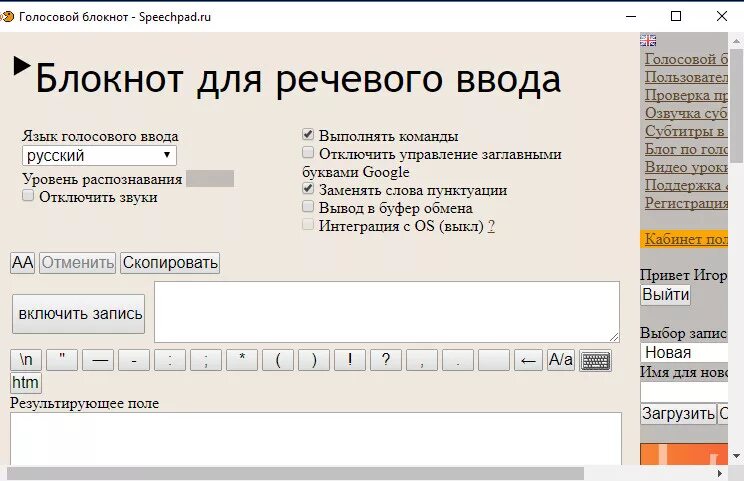
Task: Insert a quotation mark with the " button
Action: tap(62, 360)
